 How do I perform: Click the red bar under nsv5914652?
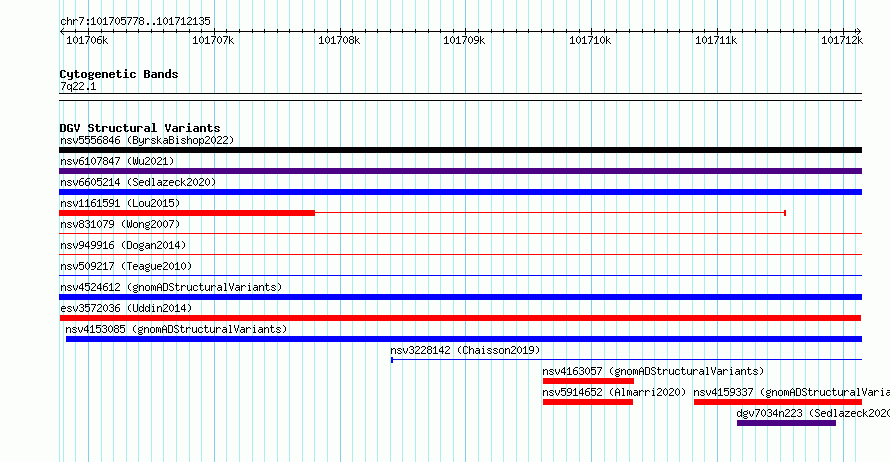[x=587, y=402]
